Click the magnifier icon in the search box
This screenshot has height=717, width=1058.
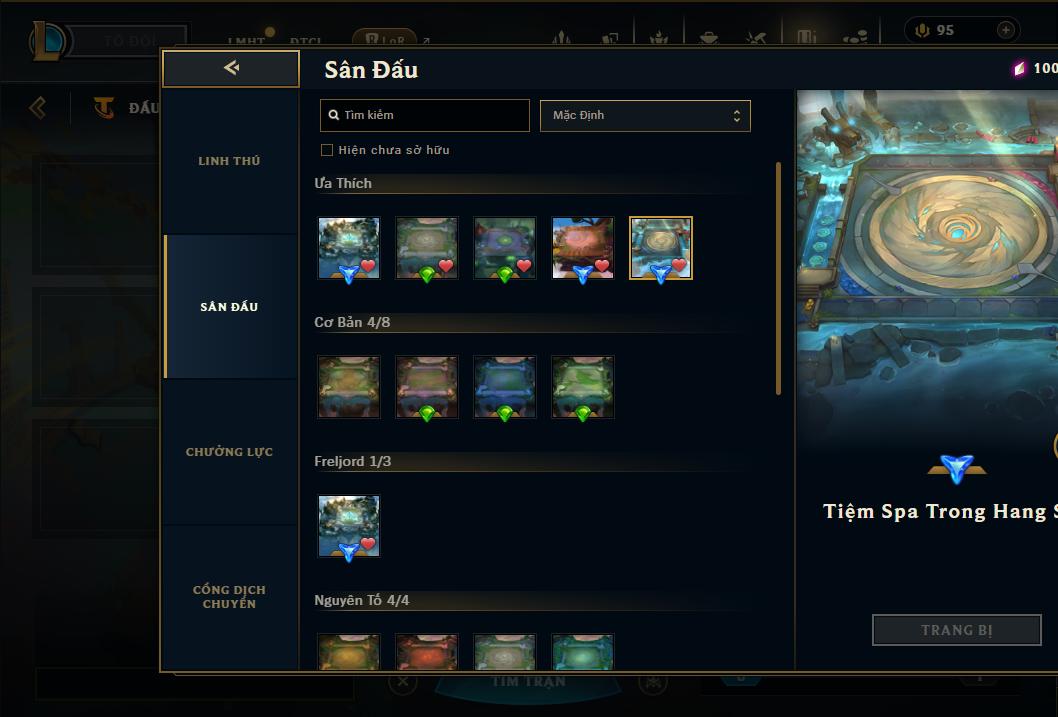tap(333, 115)
